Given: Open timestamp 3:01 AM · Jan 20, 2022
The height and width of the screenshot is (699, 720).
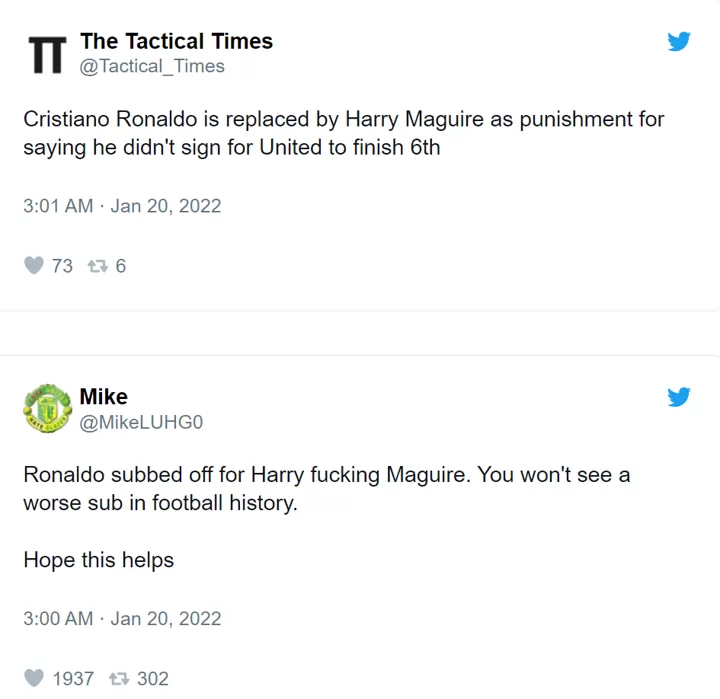Looking at the screenshot, I should (122, 206).
